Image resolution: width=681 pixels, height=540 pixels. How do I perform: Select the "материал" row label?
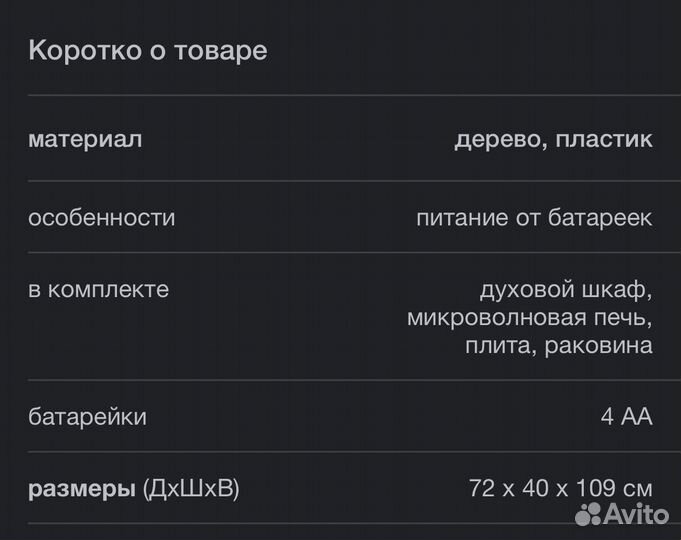pos(85,139)
